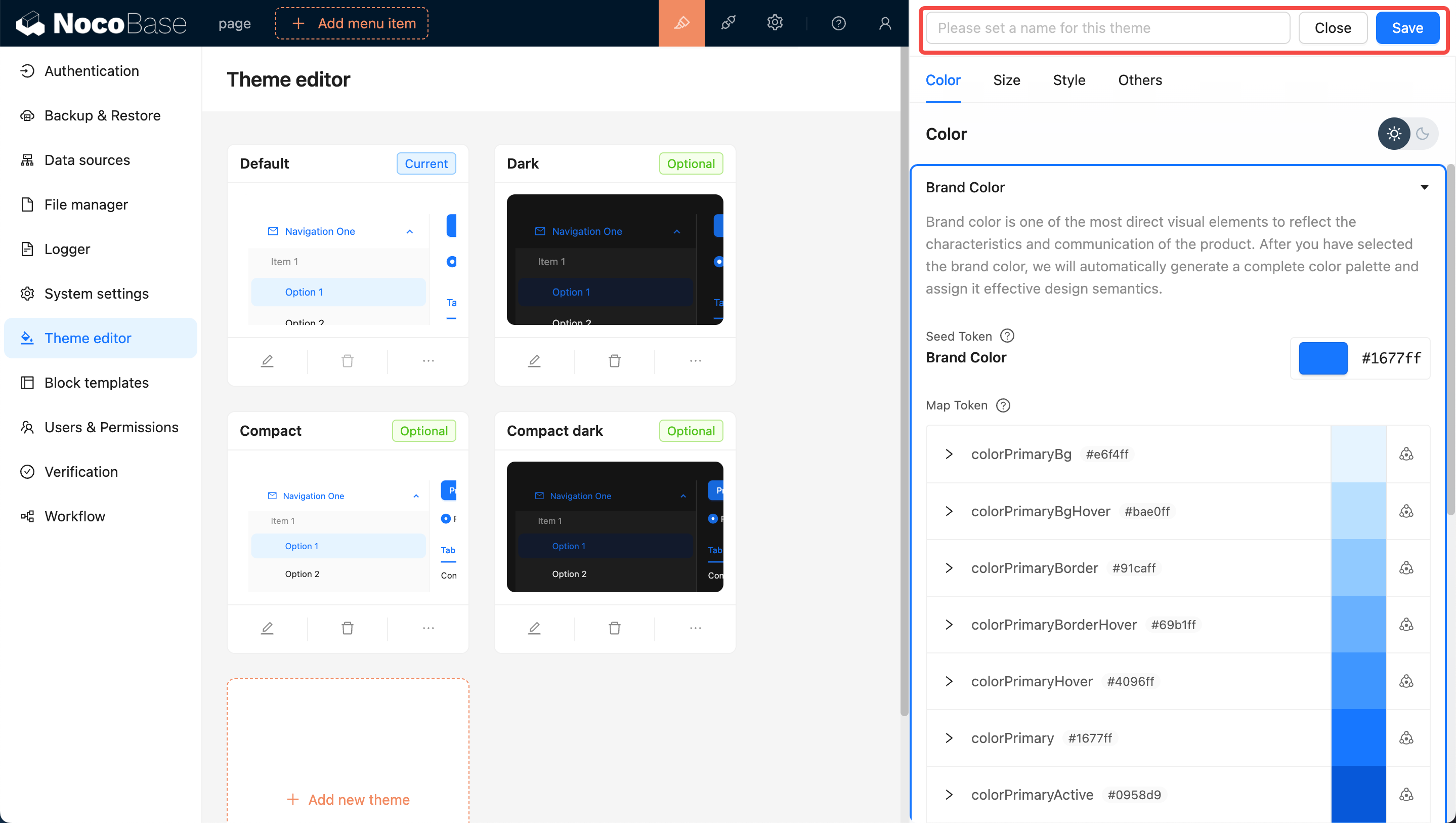Delete the Dark theme via trash icon
The image size is (1456, 823).
pos(614,361)
